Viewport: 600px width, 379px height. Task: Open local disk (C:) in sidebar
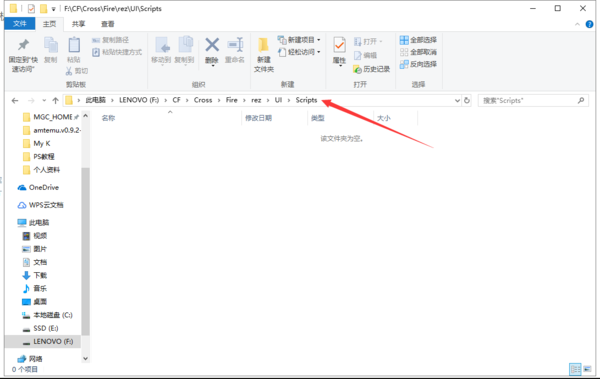click(x=47, y=315)
